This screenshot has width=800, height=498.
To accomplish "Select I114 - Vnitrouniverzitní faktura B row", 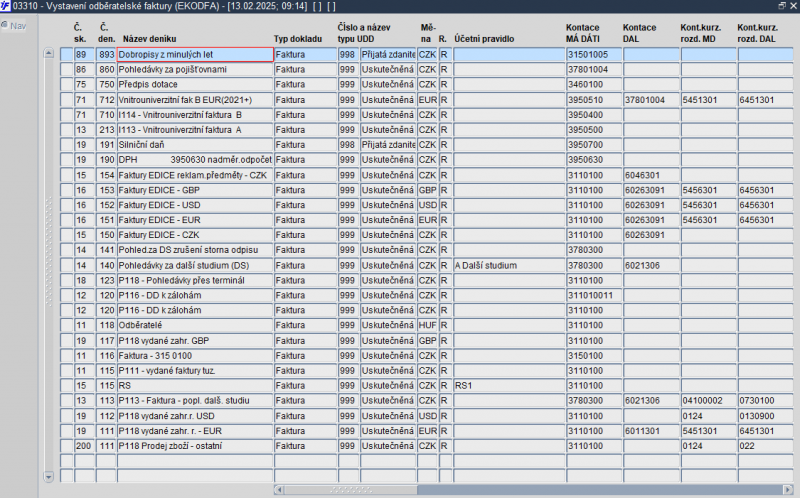I will (195, 115).
